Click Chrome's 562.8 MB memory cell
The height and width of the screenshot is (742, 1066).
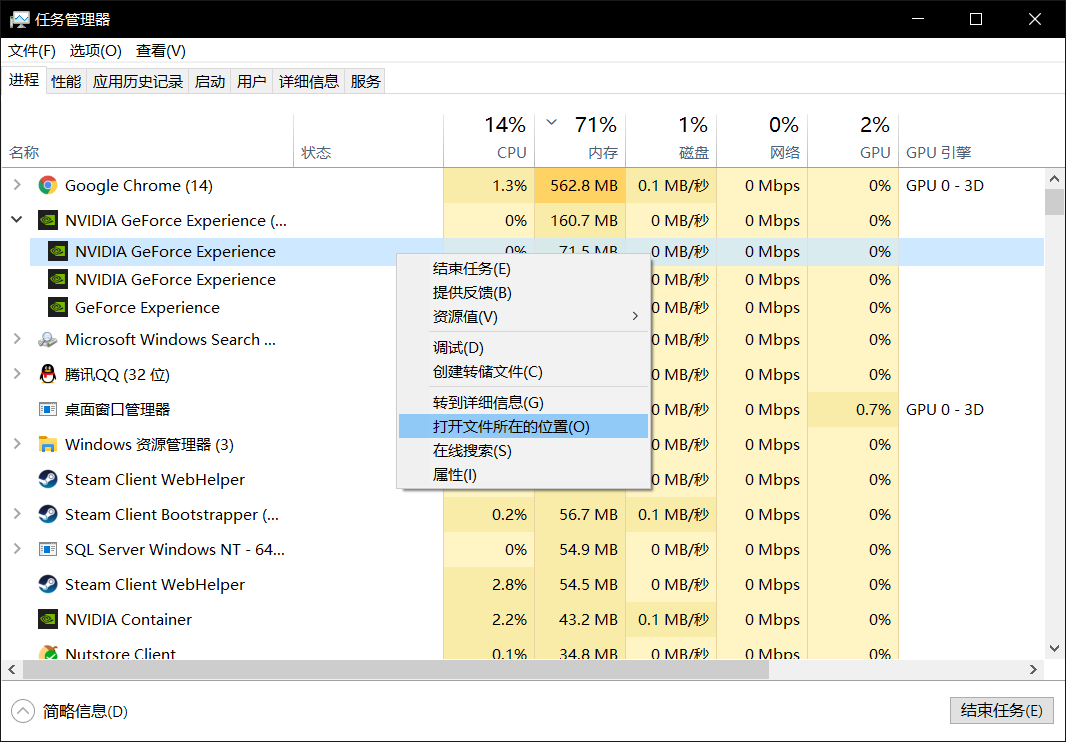tap(580, 186)
